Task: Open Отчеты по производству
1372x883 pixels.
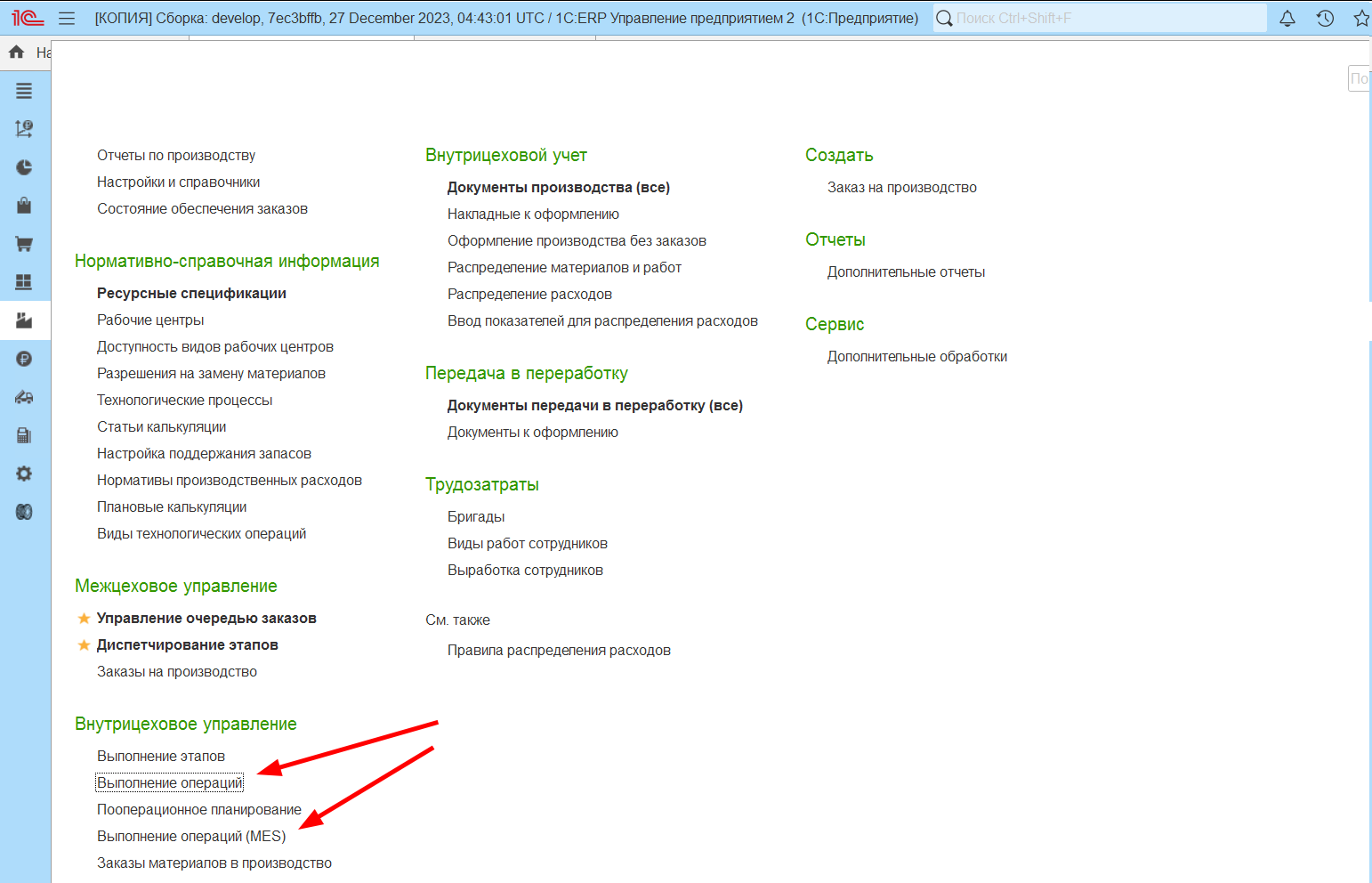Action: point(176,155)
